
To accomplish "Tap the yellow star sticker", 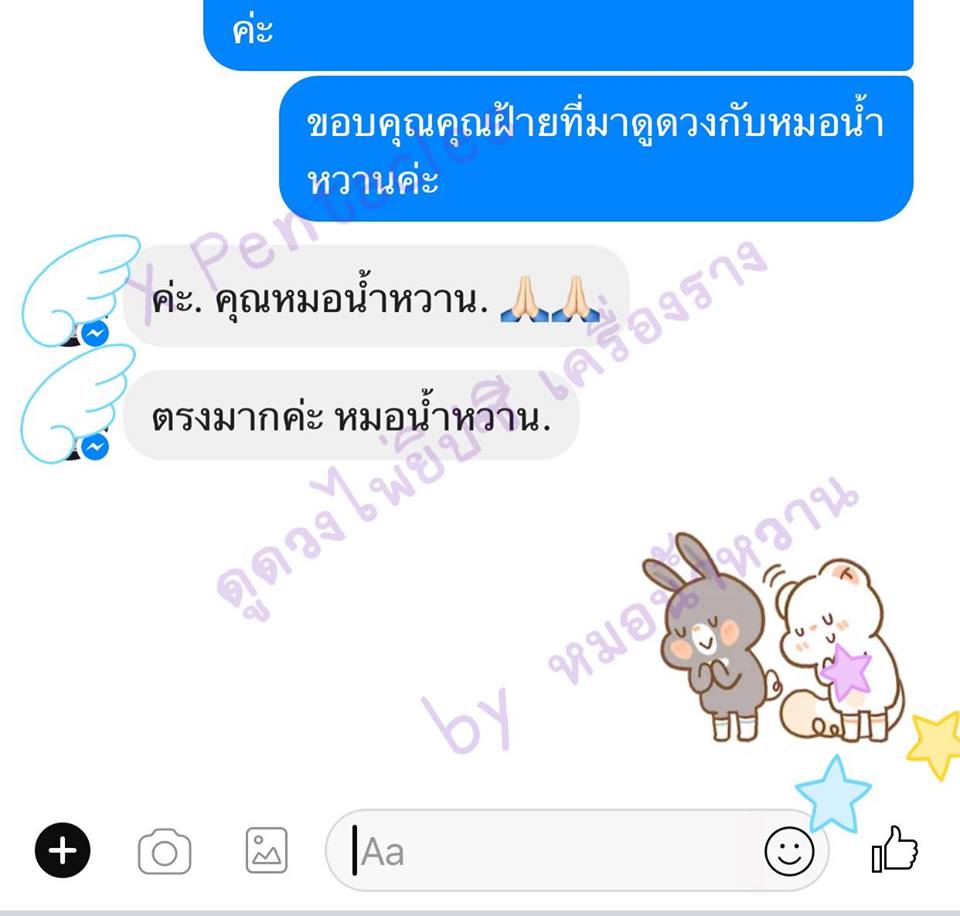I will tap(935, 743).
